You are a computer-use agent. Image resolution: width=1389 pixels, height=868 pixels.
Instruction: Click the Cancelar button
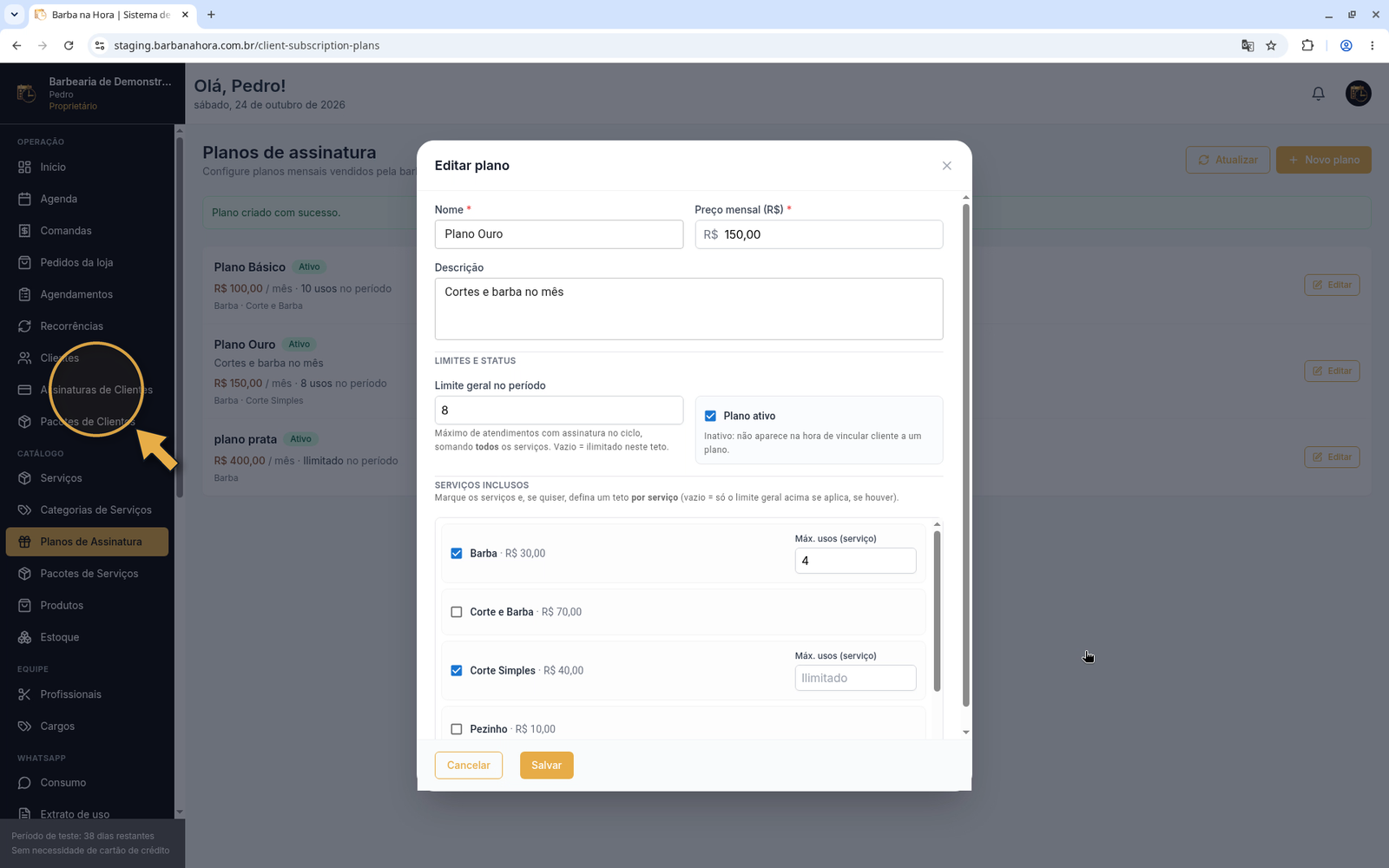point(469,766)
